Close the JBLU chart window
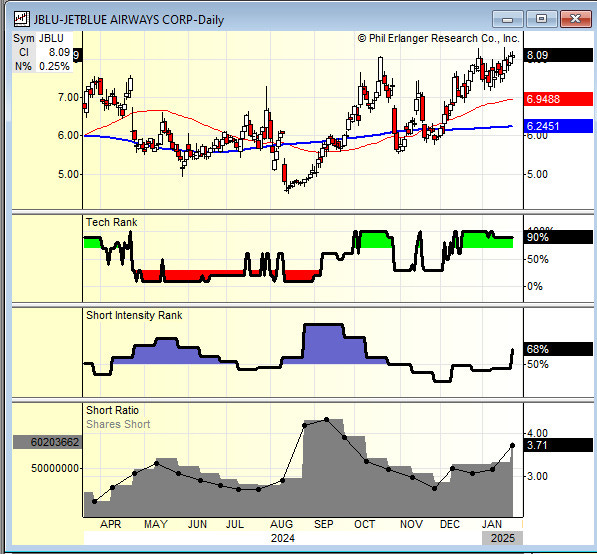This screenshot has width=597, height=554. [x=576, y=19]
